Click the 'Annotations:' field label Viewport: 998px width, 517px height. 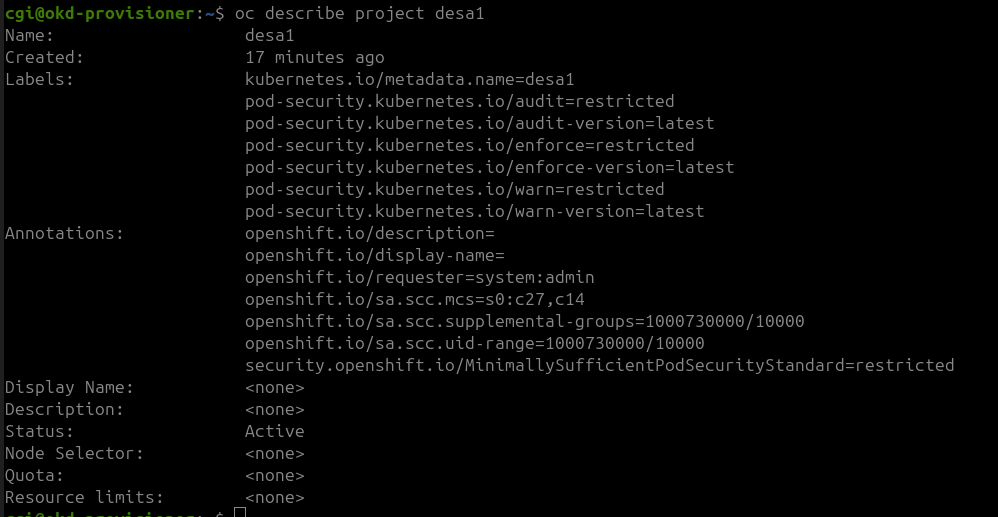click(x=64, y=234)
